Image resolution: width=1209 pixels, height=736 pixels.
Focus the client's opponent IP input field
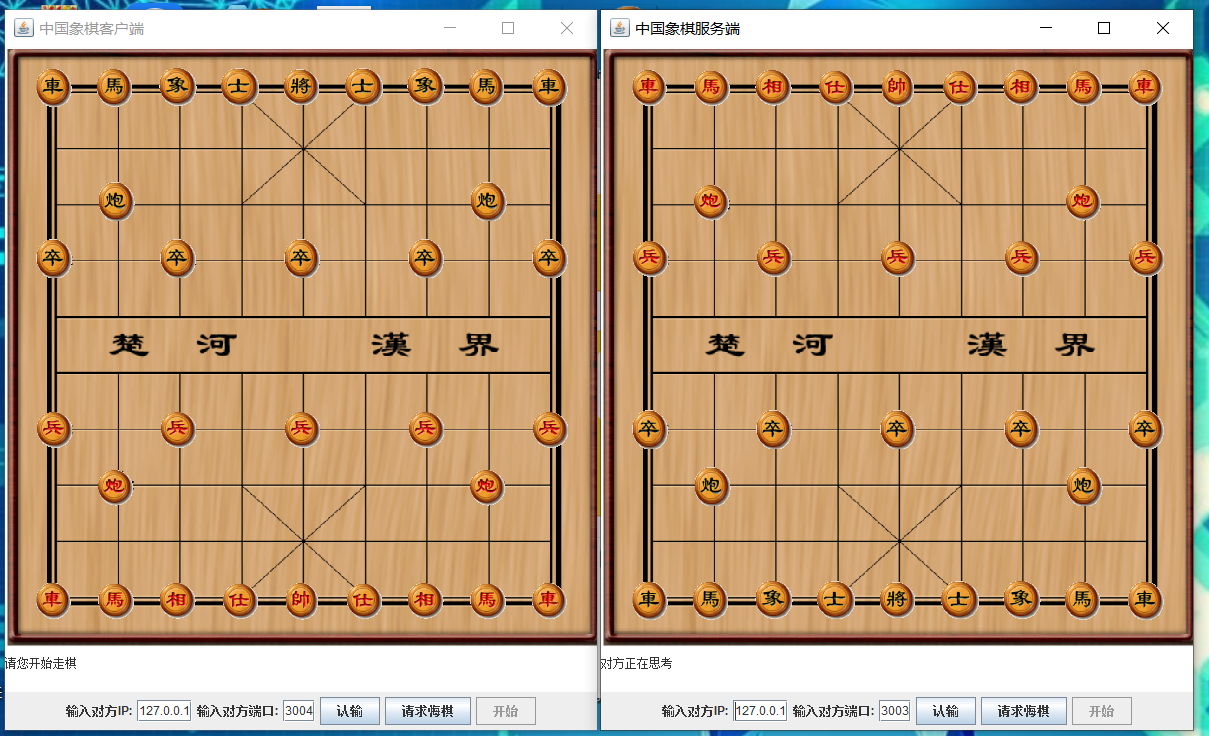tap(164, 711)
